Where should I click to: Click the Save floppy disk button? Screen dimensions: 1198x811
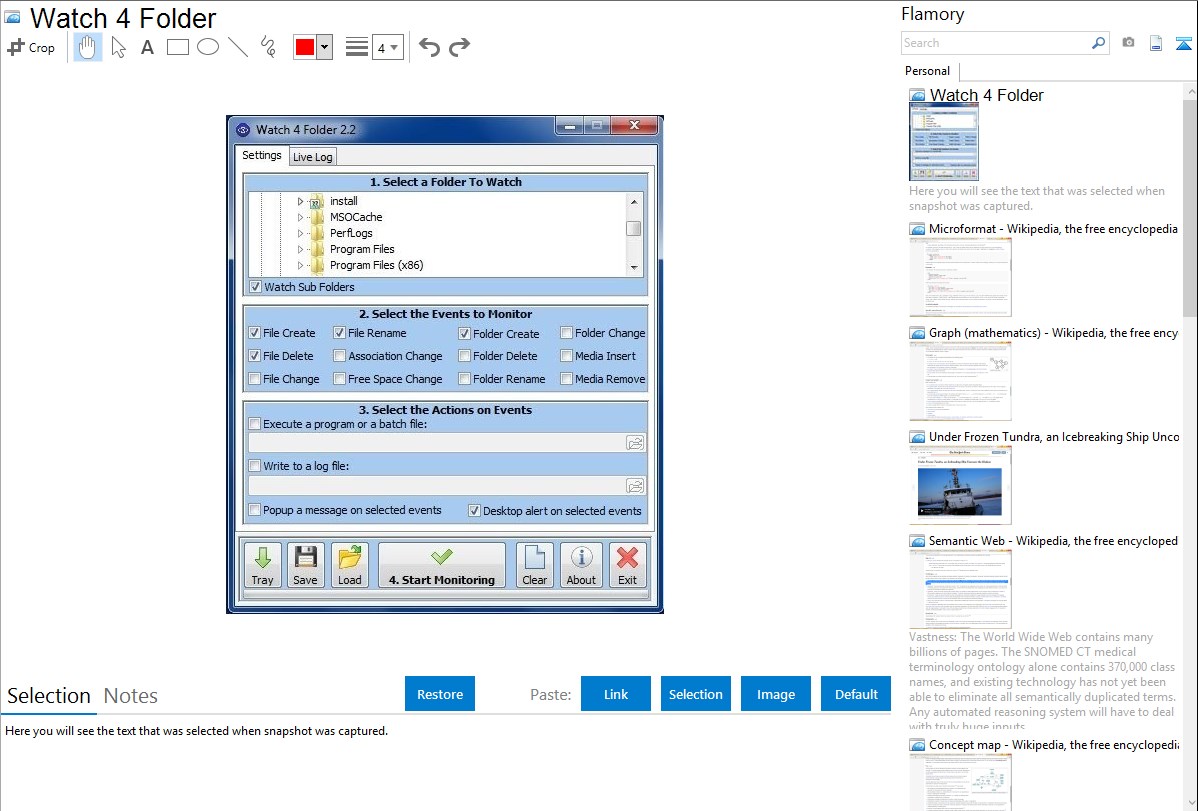(x=306, y=565)
